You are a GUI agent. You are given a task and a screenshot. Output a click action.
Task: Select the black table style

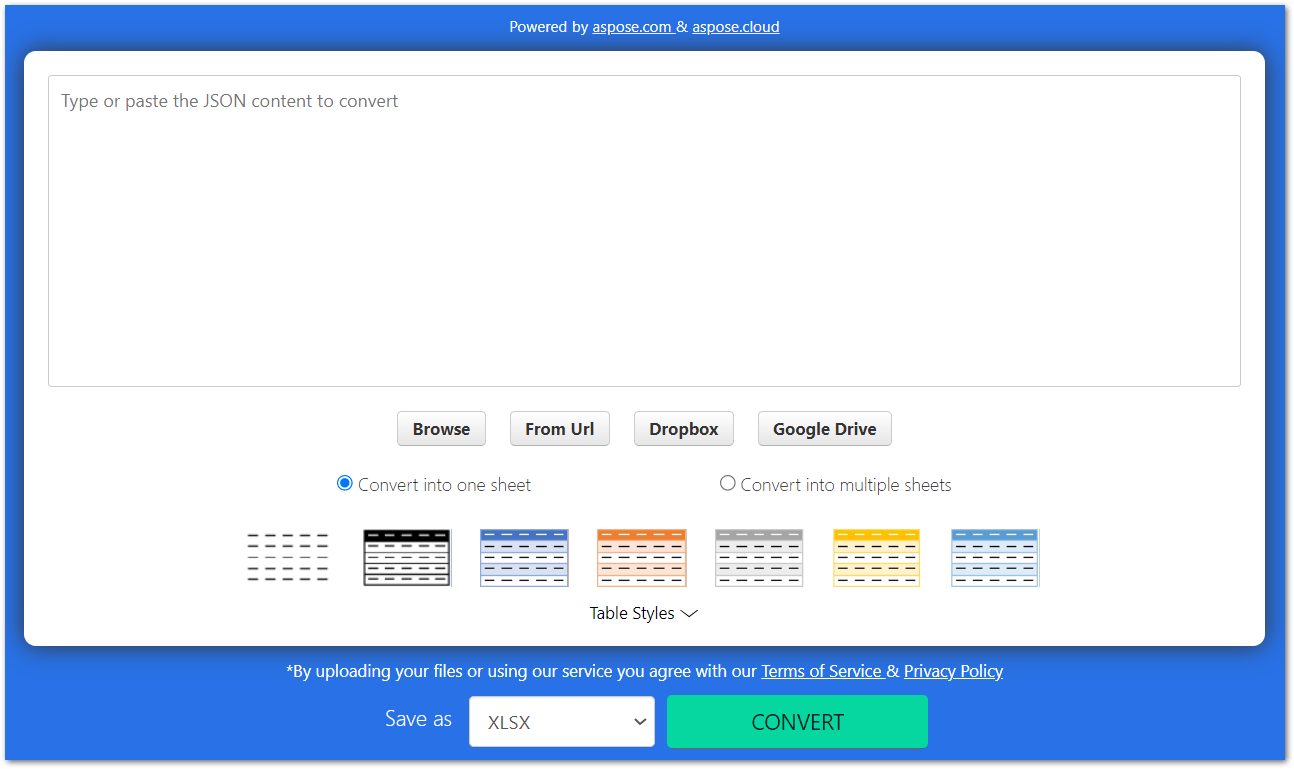pyautogui.click(x=406, y=557)
